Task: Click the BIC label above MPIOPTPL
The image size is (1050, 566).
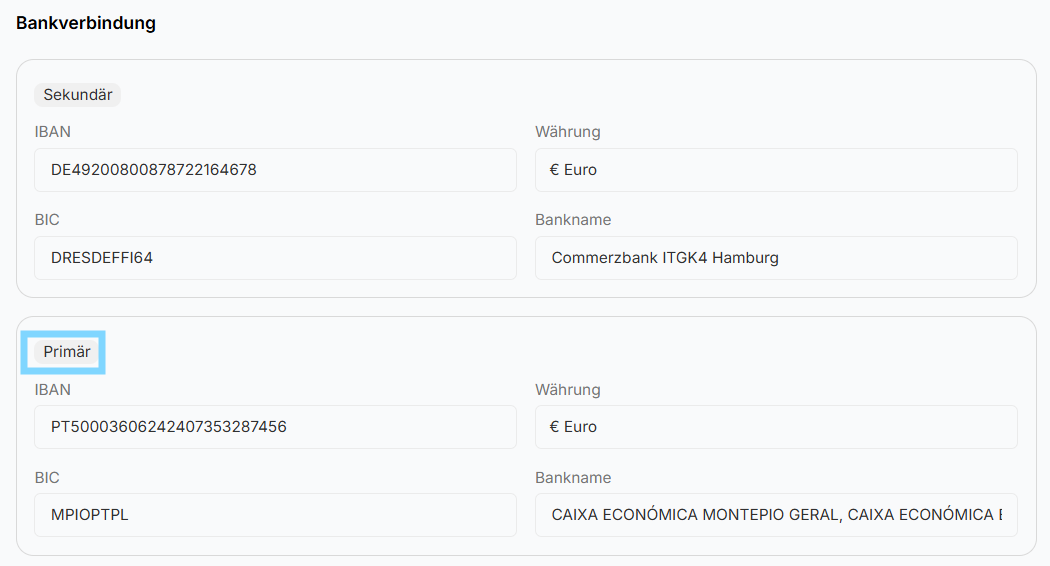Action: [47, 478]
